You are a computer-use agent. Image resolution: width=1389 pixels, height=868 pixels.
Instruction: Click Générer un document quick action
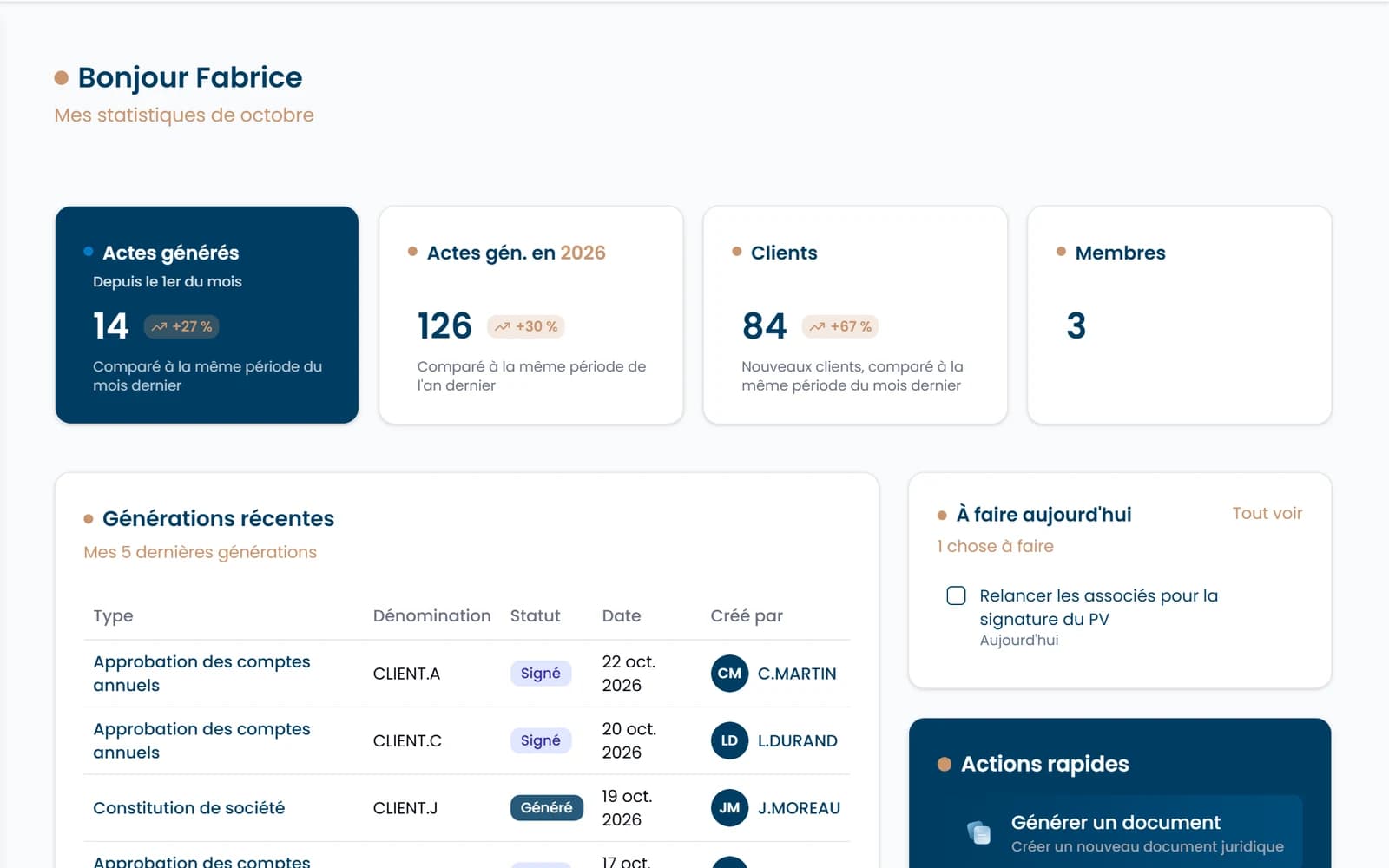click(x=1120, y=832)
